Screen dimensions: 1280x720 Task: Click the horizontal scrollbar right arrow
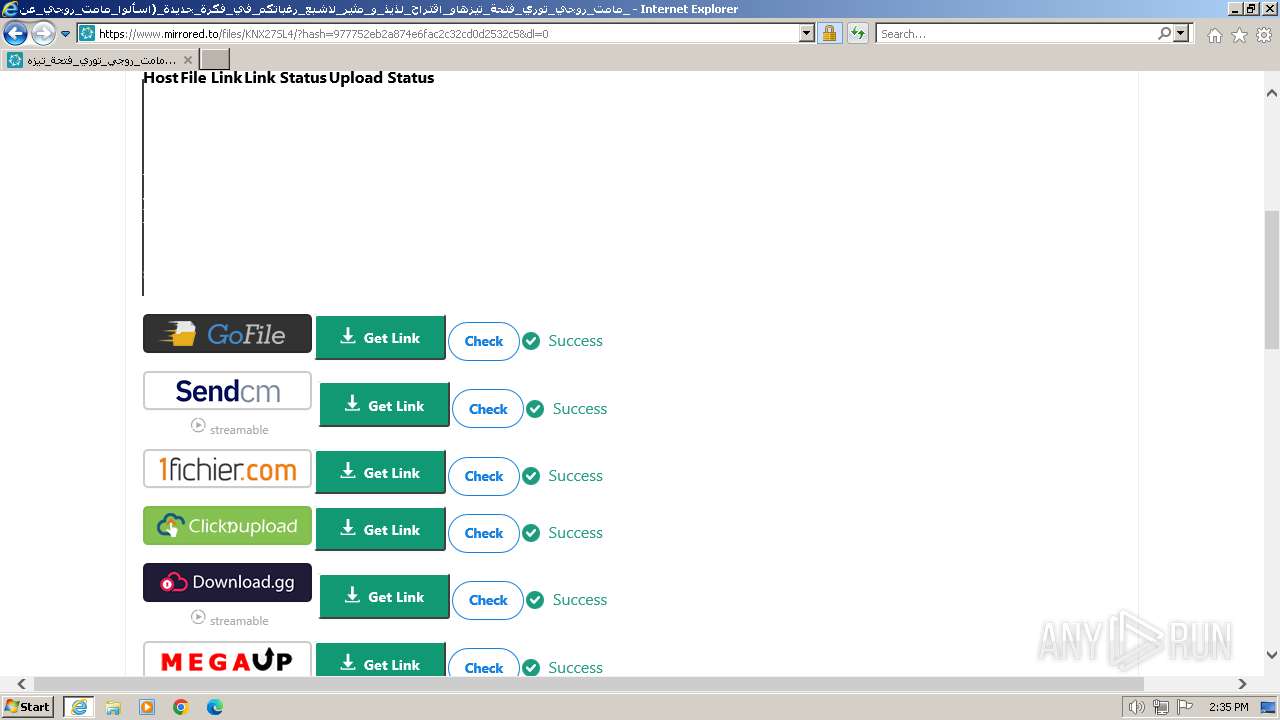[x=1242, y=684]
